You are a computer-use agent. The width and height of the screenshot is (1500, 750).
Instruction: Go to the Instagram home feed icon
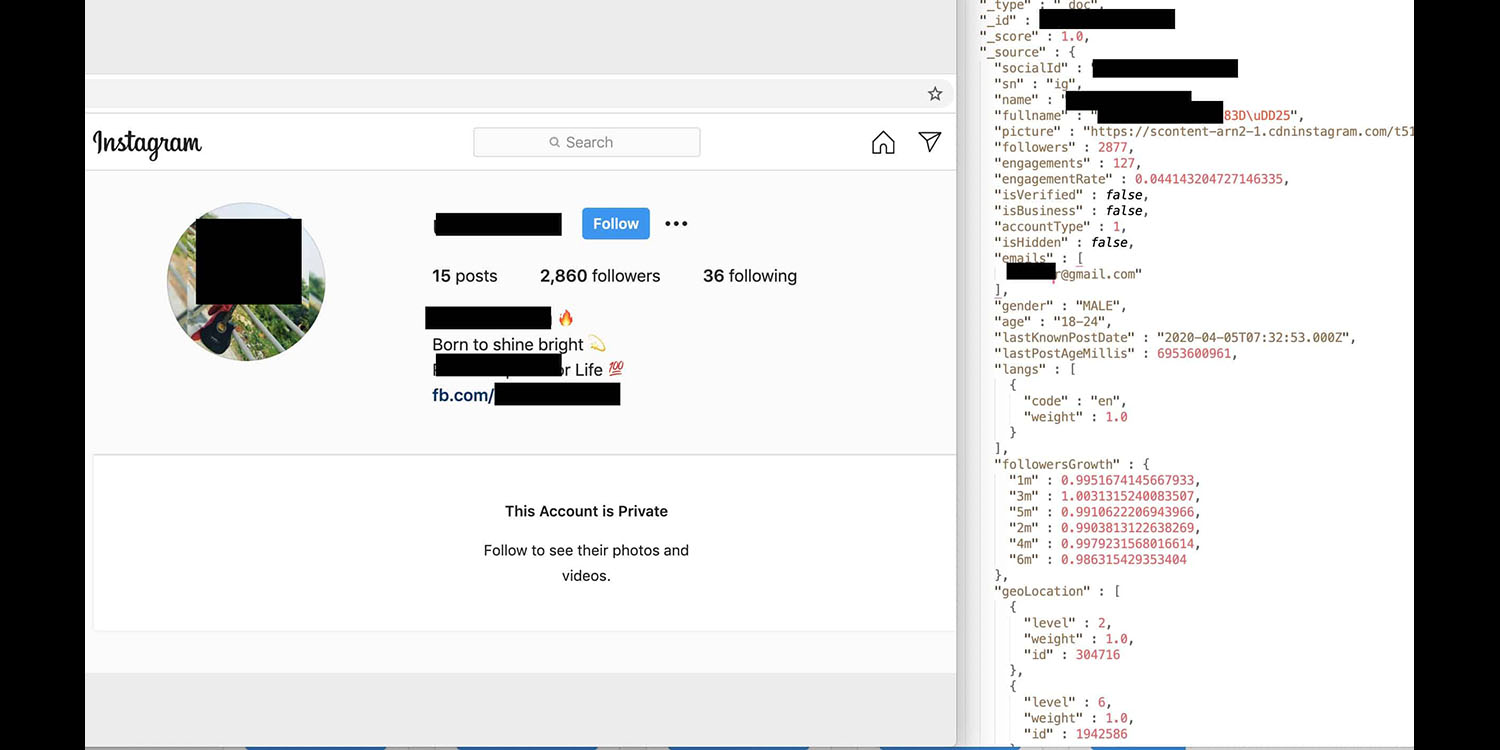click(x=883, y=143)
